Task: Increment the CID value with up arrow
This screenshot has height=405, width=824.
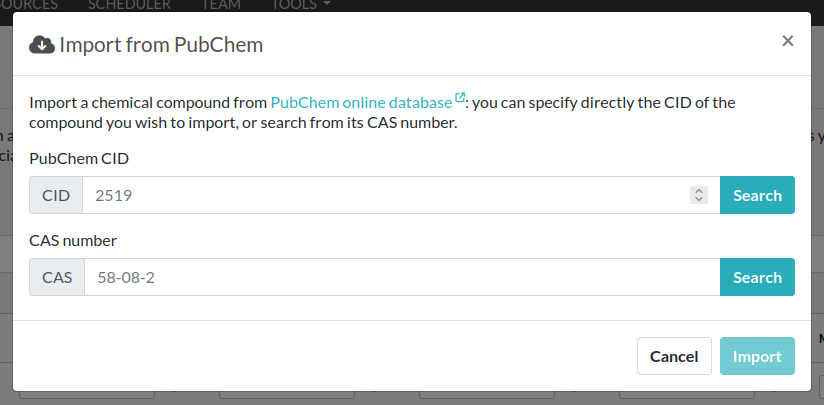Action: [x=699, y=190]
